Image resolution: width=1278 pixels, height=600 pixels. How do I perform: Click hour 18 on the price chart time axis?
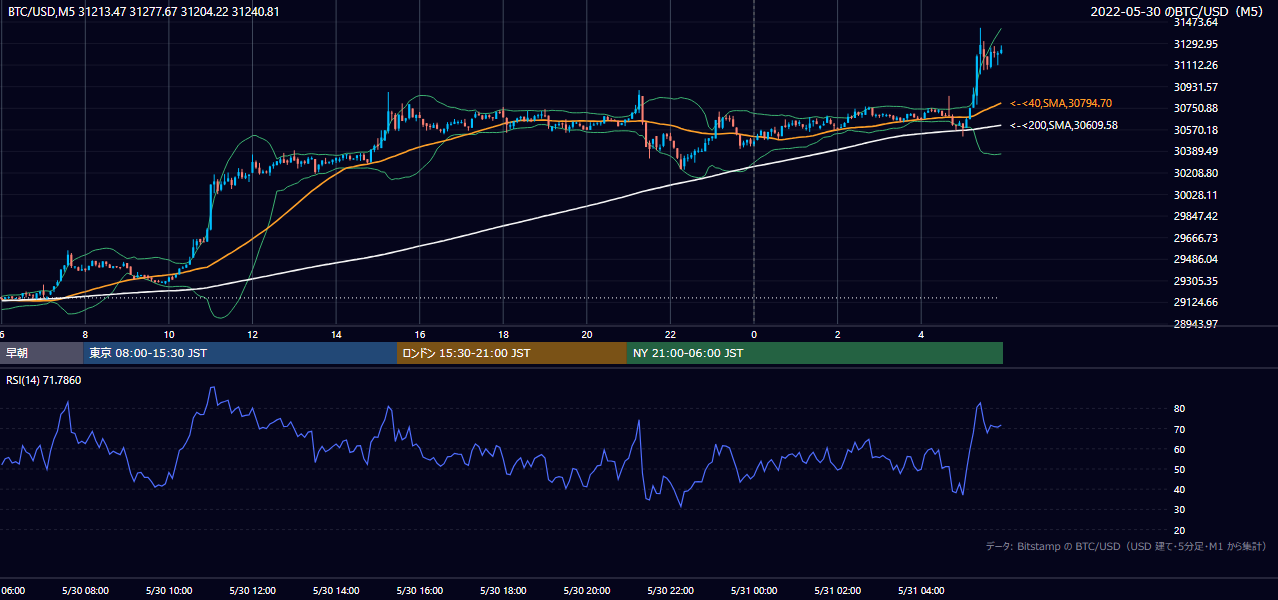click(x=503, y=335)
